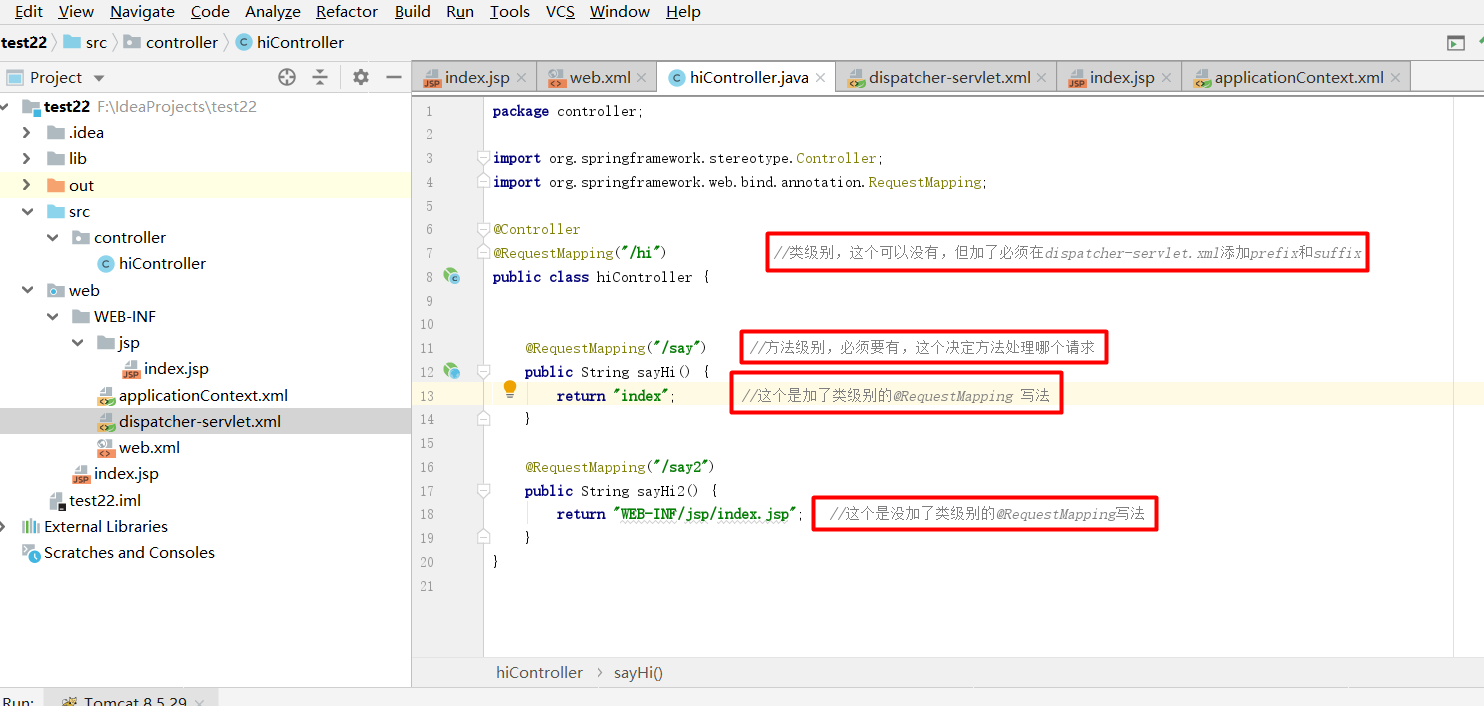Screen dimensions: 1484x706
Task: Click the Spring leaf icon on applicationContext.xml tab
Action: pyautogui.click(x=1201, y=76)
